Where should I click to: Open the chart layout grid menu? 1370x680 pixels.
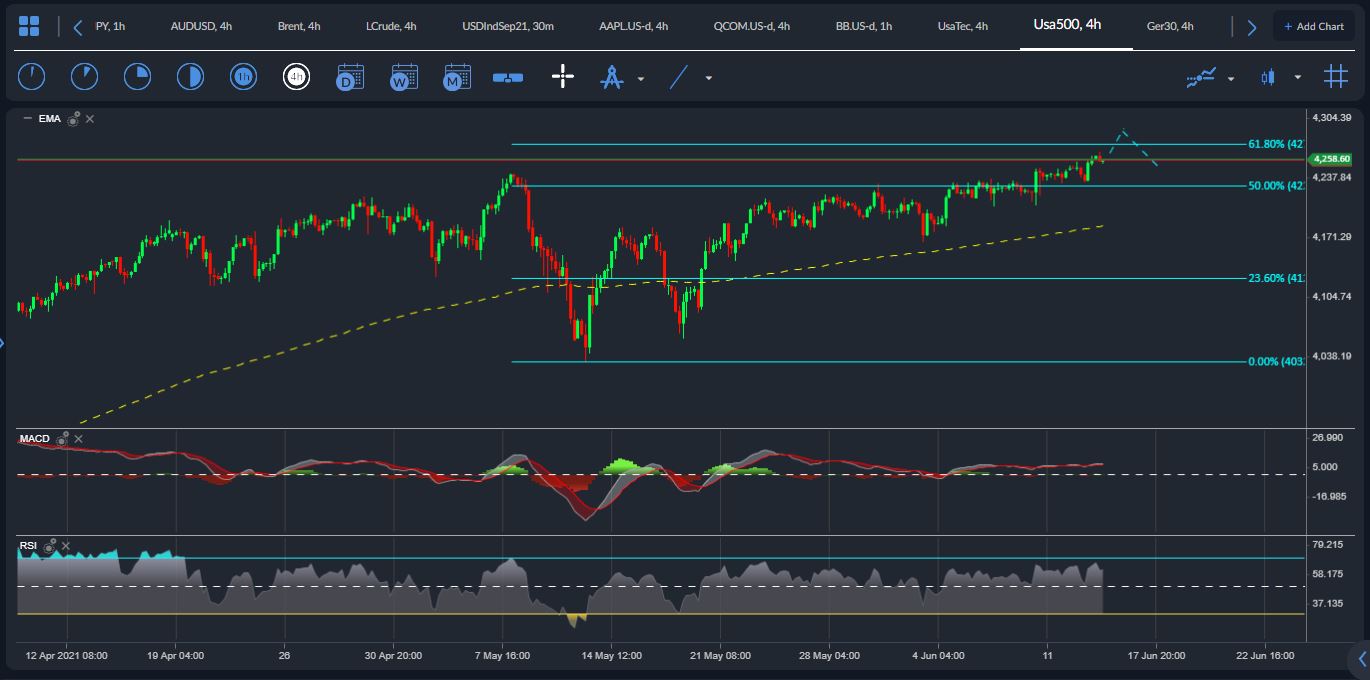coord(30,26)
